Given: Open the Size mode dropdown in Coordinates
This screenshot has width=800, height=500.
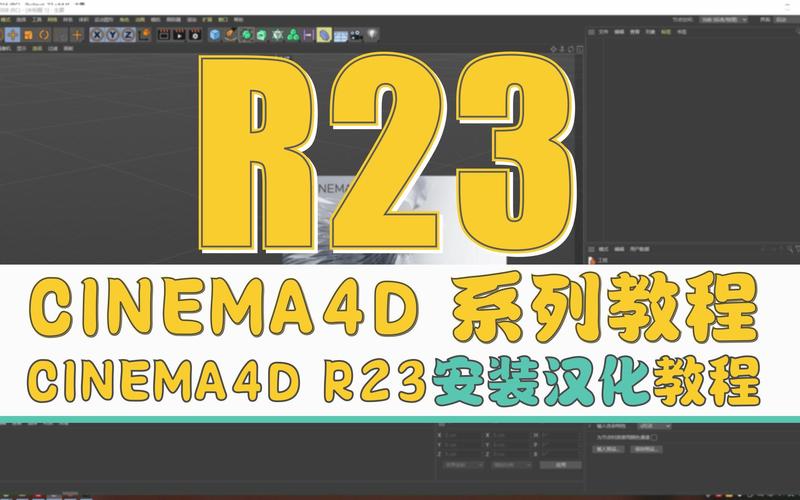Looking at the screenshot, I should tap(511, 465).
